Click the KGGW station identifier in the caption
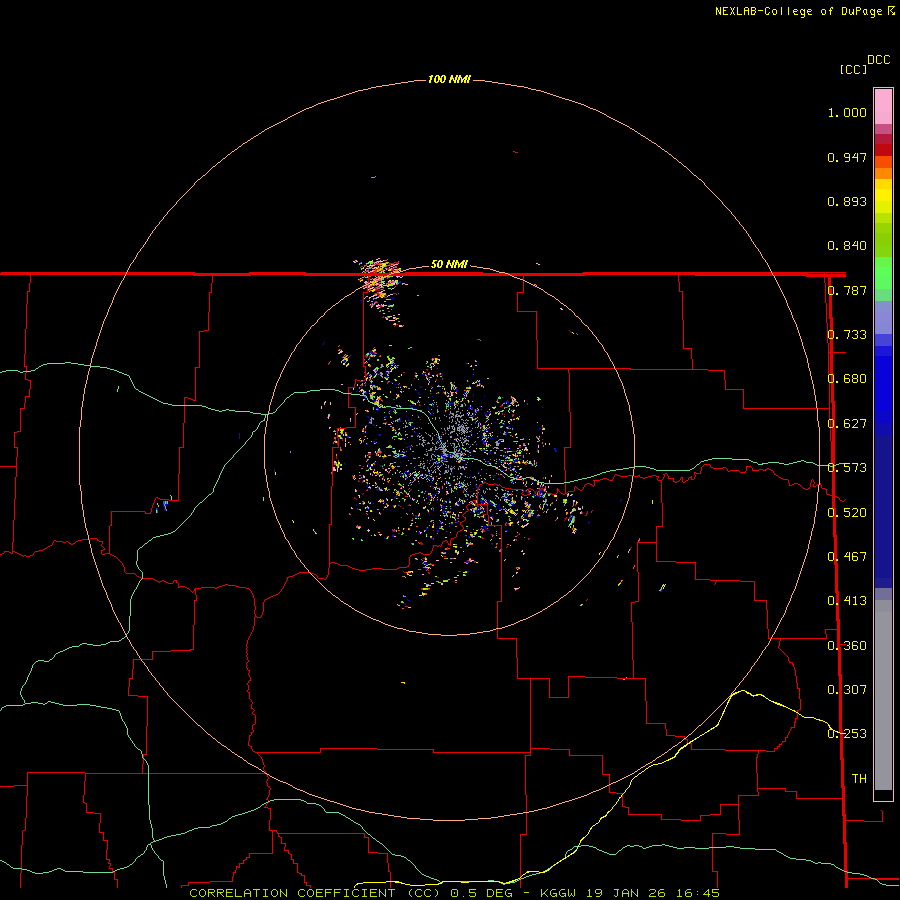Image resolution: width=900 pixels, height=900 pixels. click(558, 893)
